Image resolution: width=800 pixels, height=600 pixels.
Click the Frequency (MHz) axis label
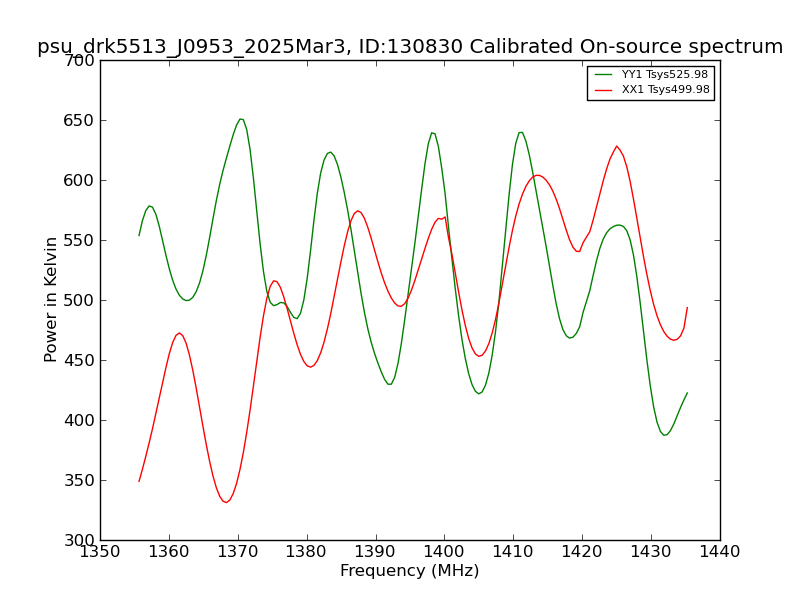[x=410, y=570]
